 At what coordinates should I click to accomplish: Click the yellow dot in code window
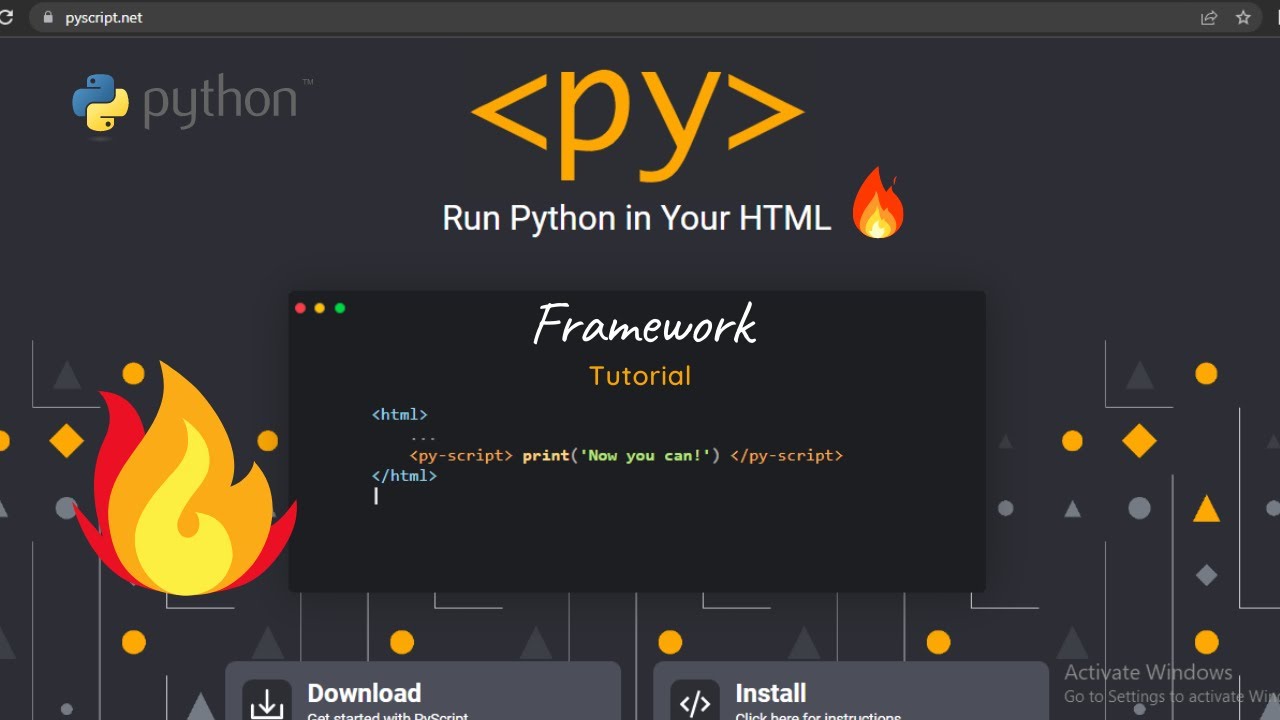coord(320,308)
